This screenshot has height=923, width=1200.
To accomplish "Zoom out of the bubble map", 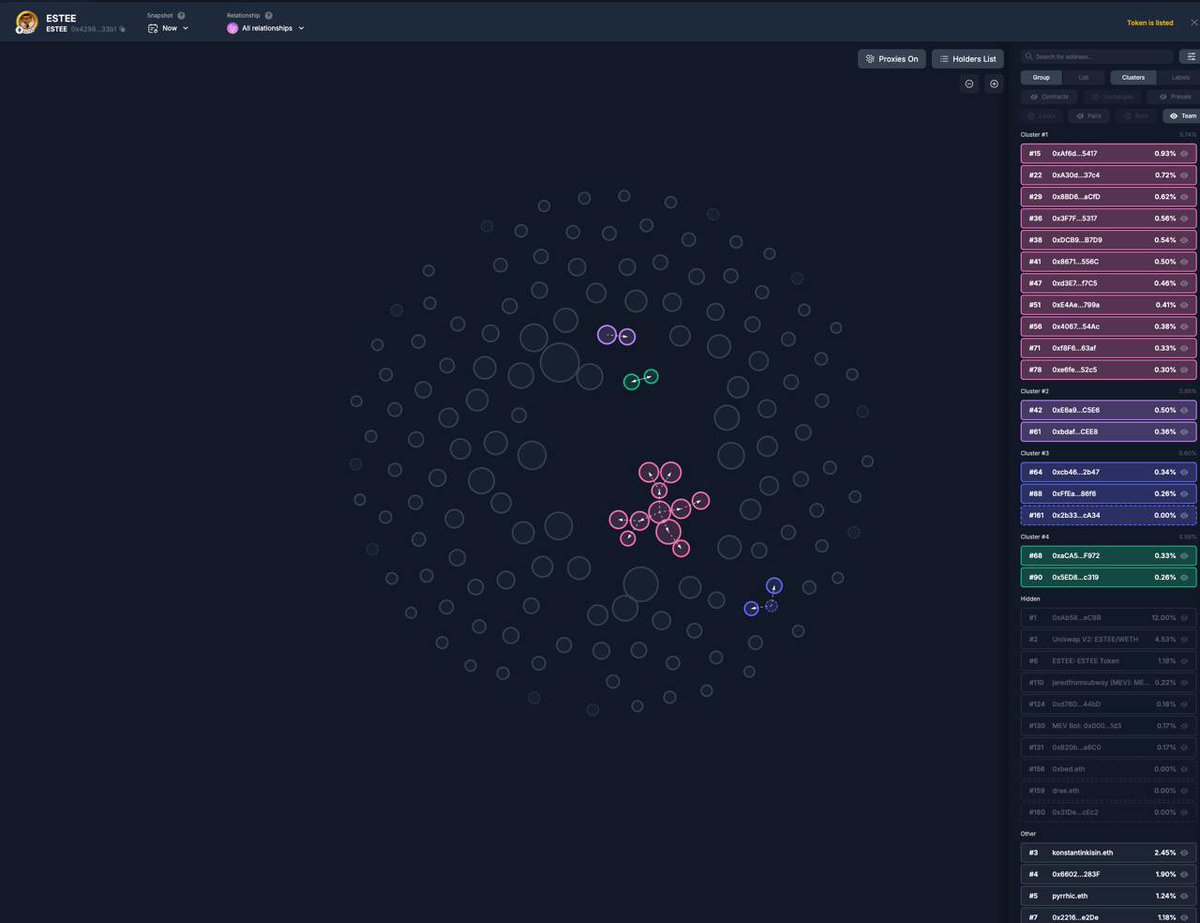I will click(x=969, y=84).
